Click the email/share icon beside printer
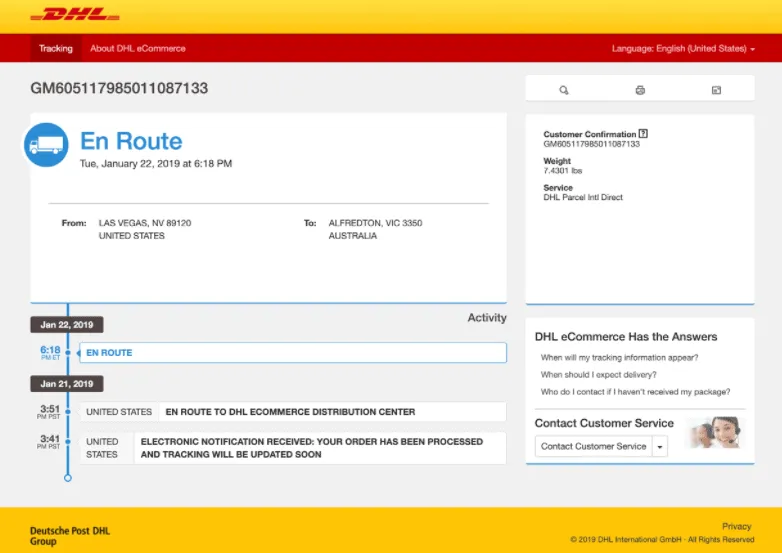This screenshot has width=782, height=553. point(716,90)
